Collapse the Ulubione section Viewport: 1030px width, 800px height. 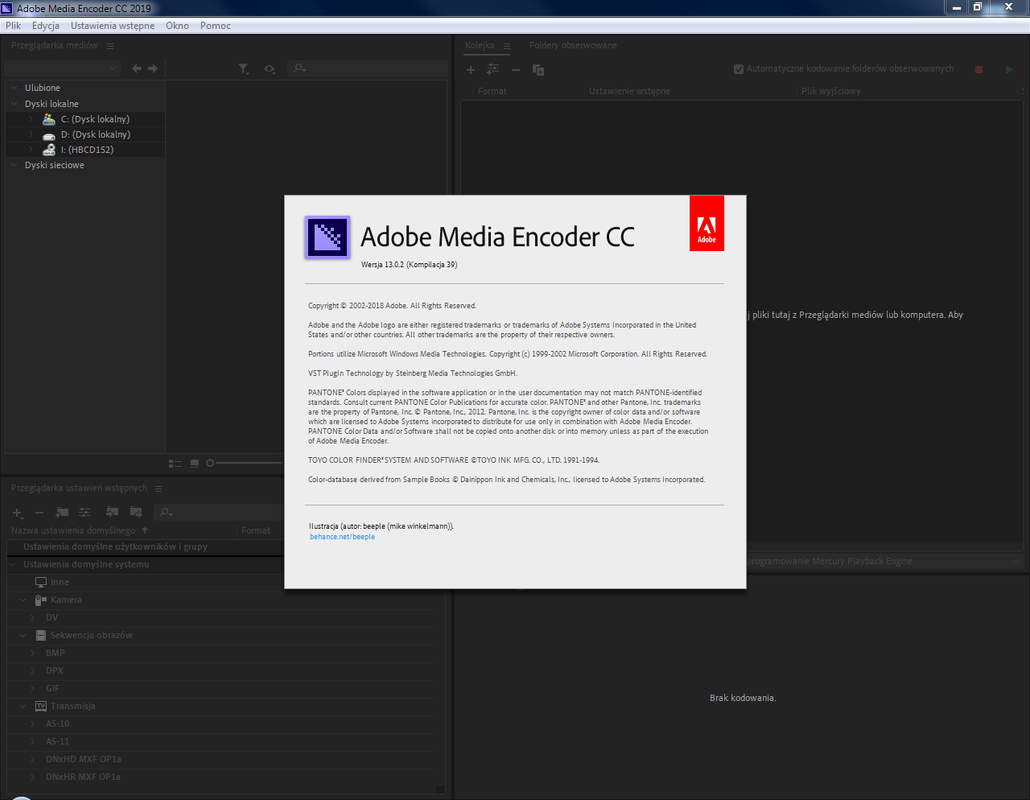click(14, 87)
